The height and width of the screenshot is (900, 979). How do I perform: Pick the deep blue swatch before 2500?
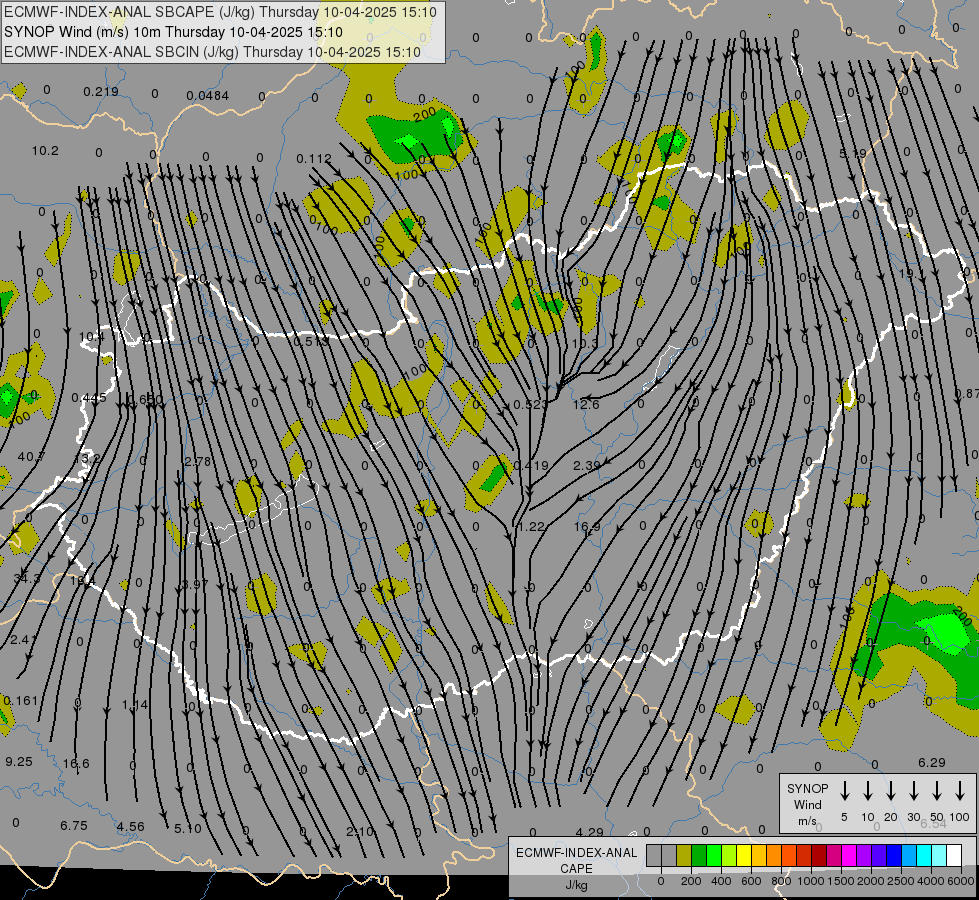point(893,856)
